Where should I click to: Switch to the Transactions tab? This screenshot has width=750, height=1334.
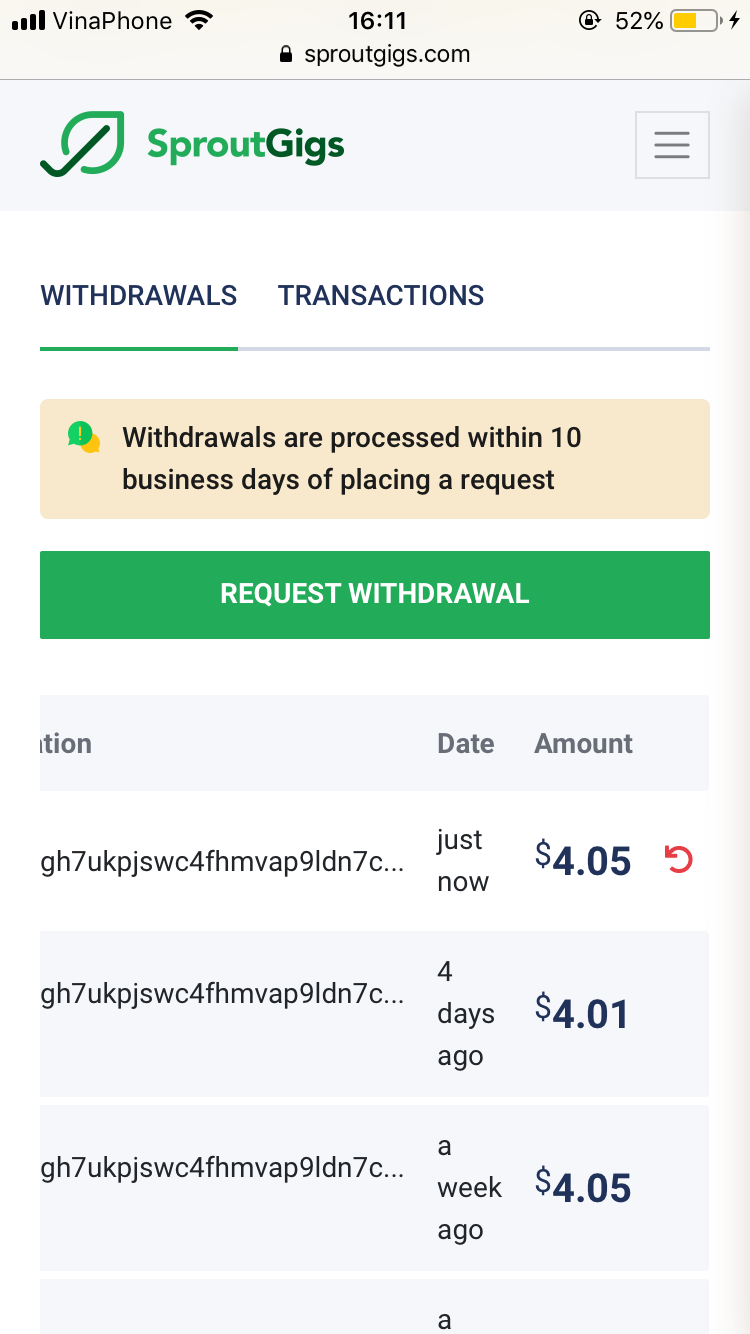(381, 296)
